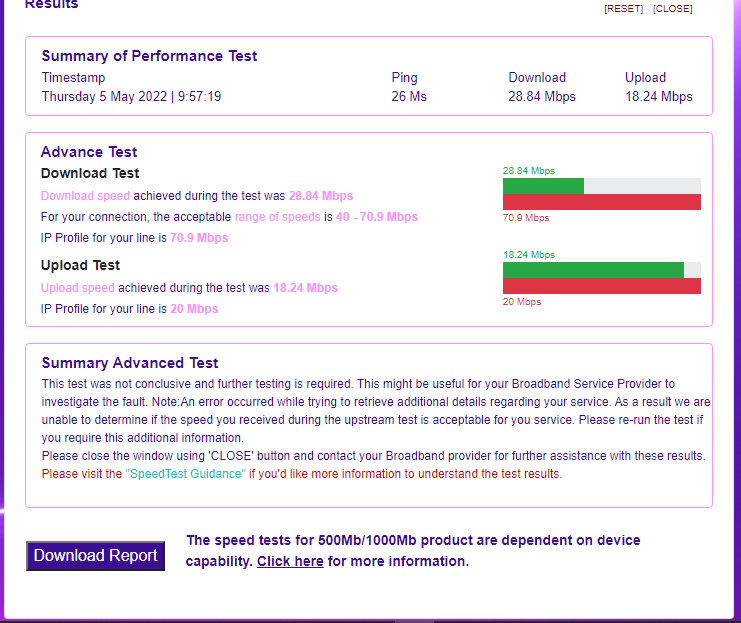Viewport: 741px width, 623px height.
Task: Click the 'Summary of Performance Test' heading
Action: tap(149, 56)
